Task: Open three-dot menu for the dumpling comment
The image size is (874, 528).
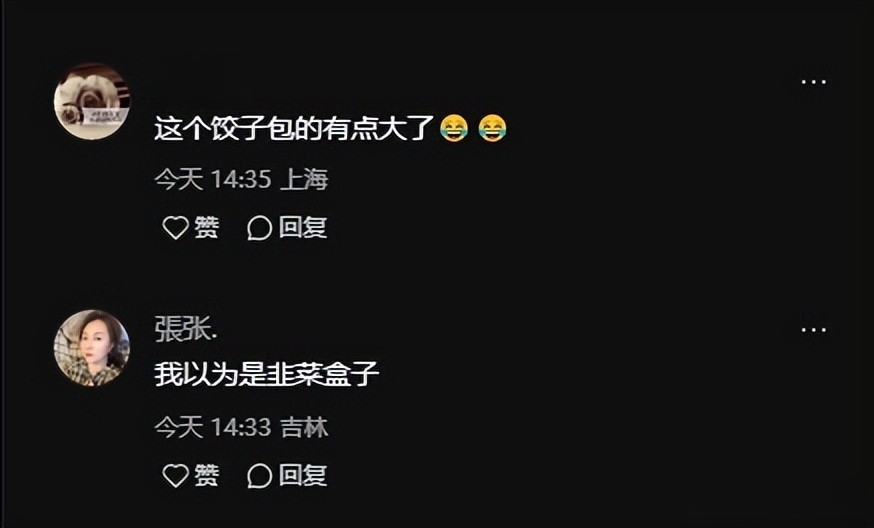Action: click(813, 82)
